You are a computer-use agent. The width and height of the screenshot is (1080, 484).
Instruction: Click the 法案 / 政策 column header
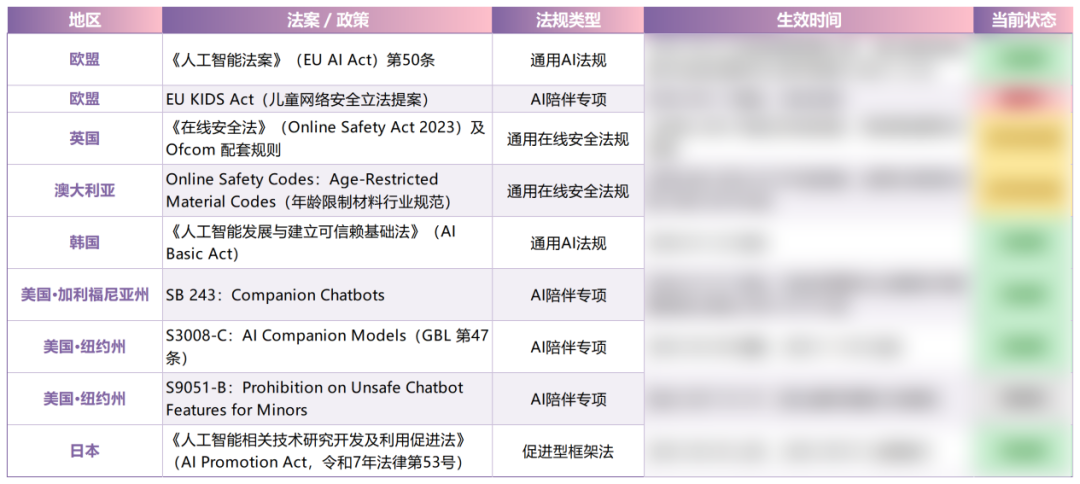(x=327, y=21)
